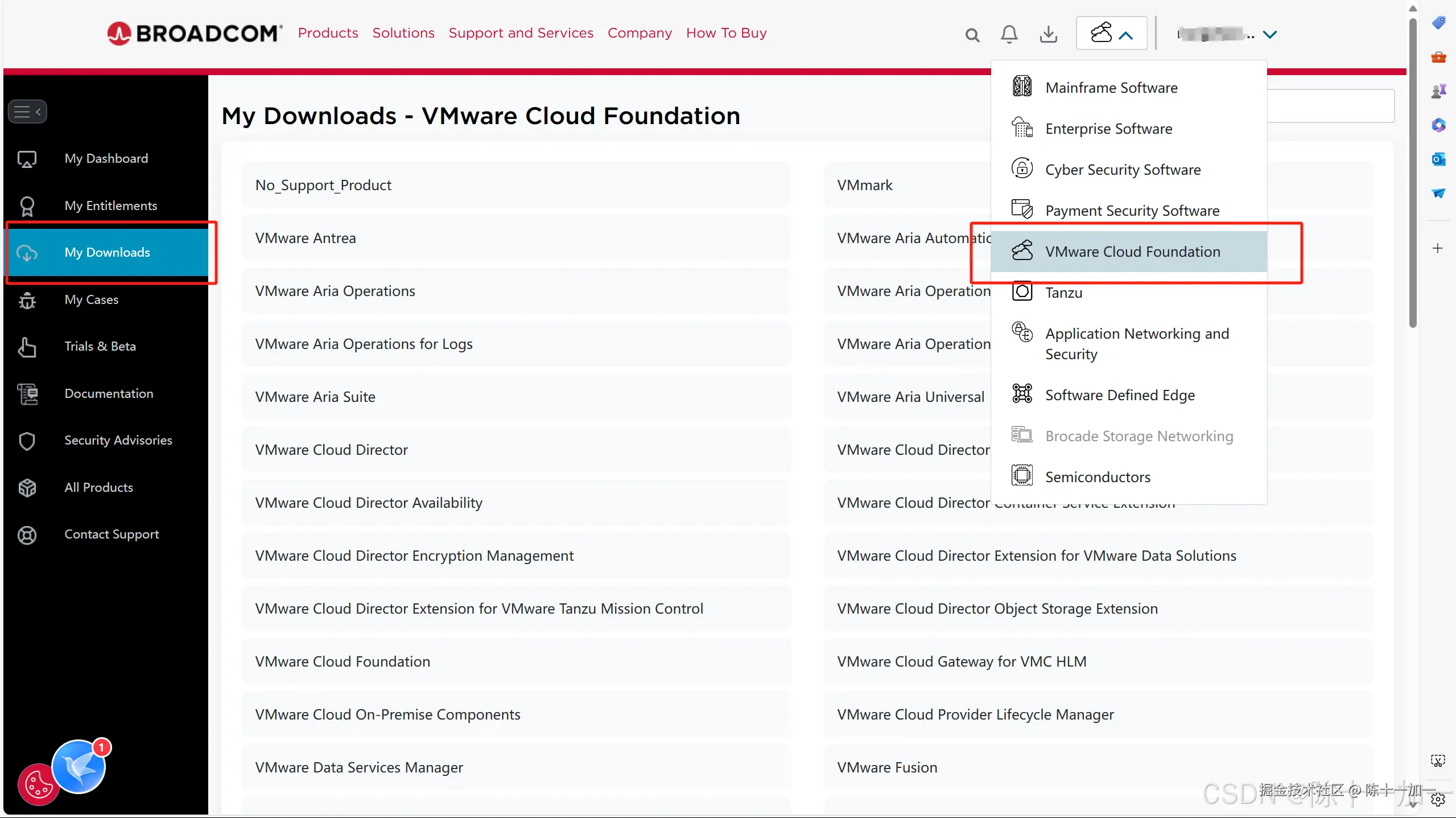This screenshot has height=818, width=1456.
Task: Click the My Cases bug icon
Action: [x=27, y=300]
